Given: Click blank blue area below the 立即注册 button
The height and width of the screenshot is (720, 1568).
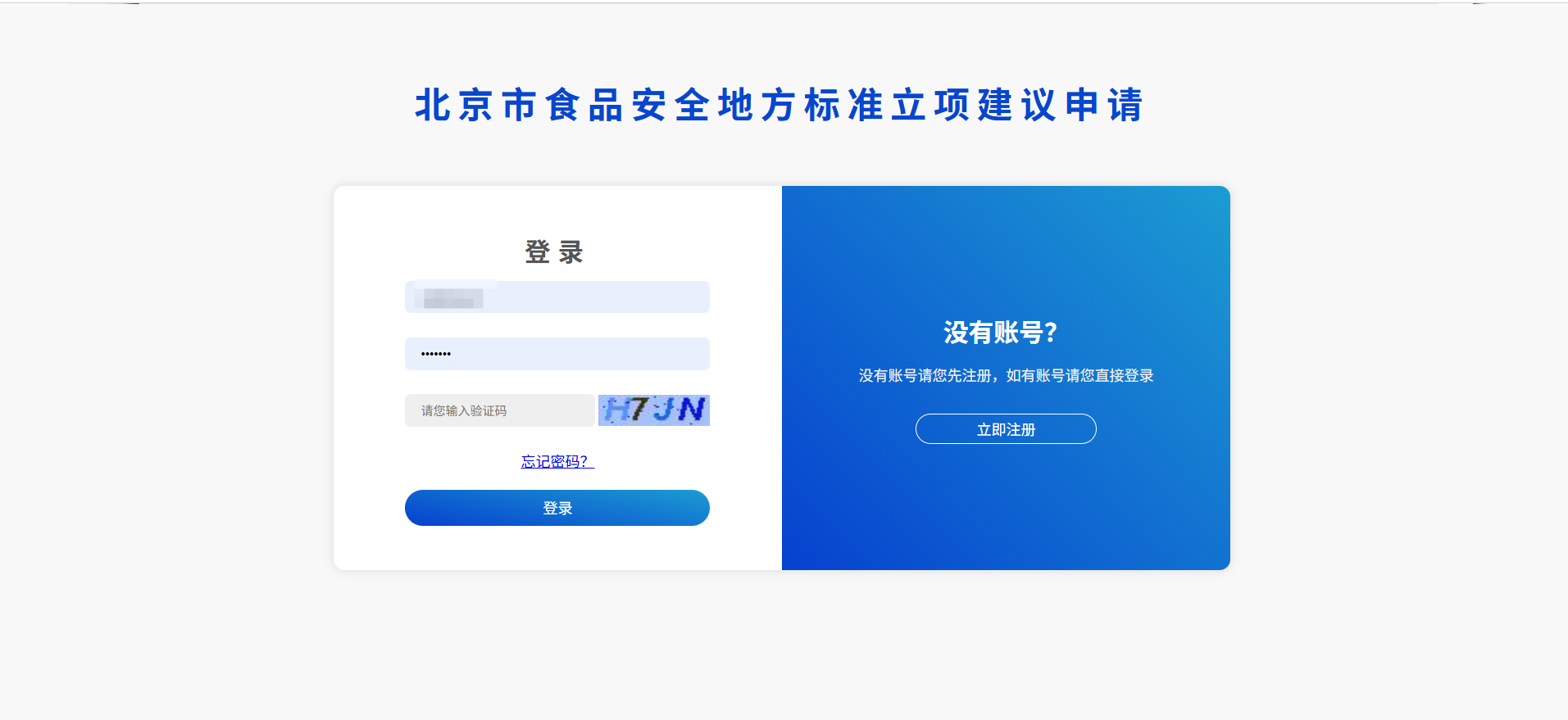Looking at the screenshot, I should coord(1006,508).
